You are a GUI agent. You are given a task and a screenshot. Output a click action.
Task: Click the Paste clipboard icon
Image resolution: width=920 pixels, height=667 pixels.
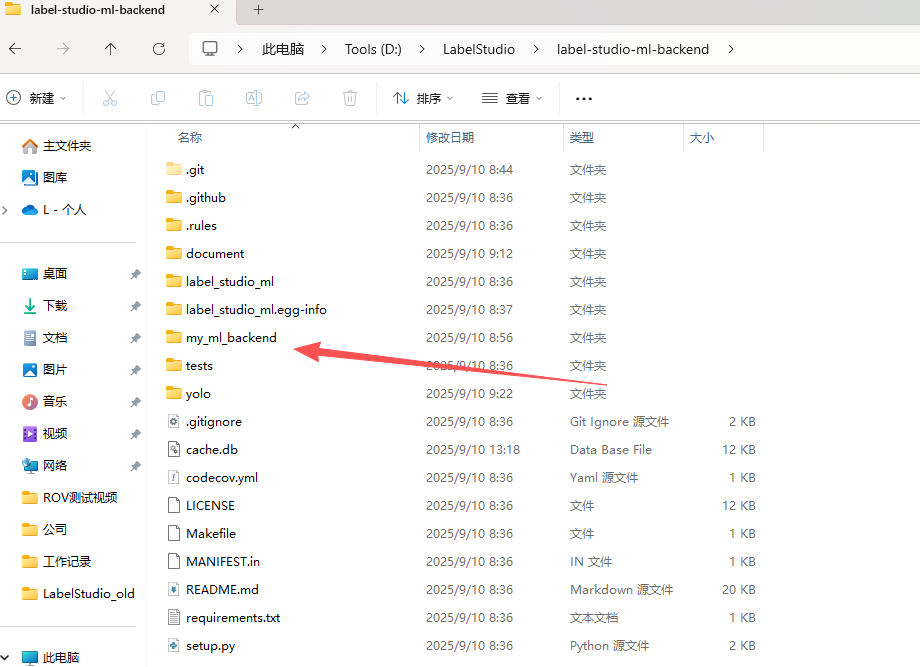click(206, 98)
